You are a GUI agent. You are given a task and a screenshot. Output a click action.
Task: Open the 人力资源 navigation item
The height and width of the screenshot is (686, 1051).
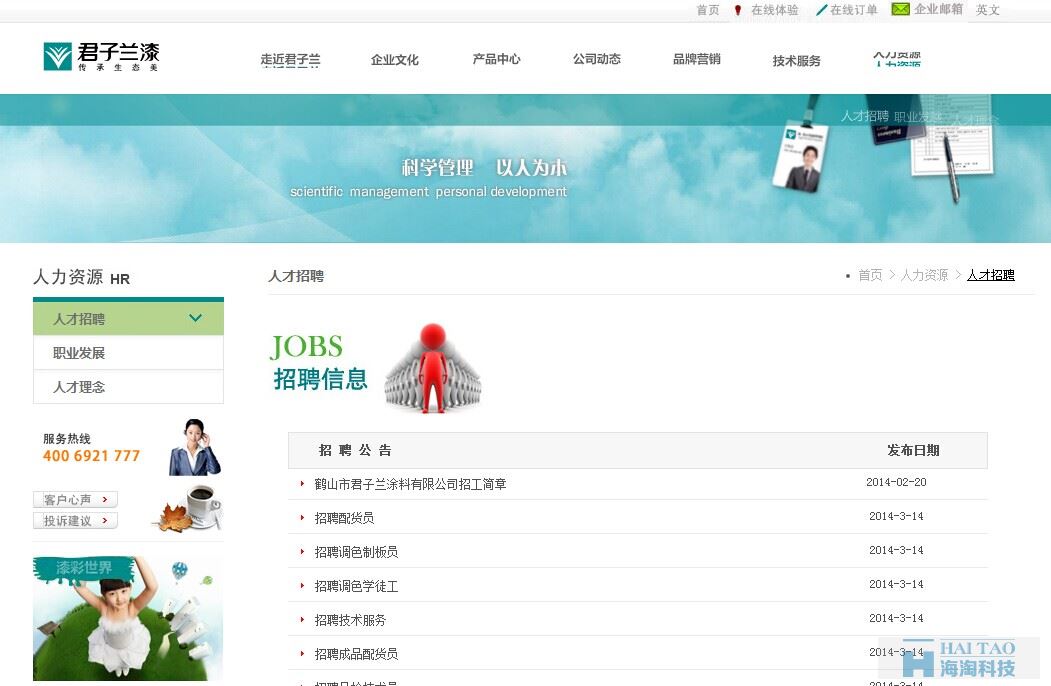tap(897, 59)
